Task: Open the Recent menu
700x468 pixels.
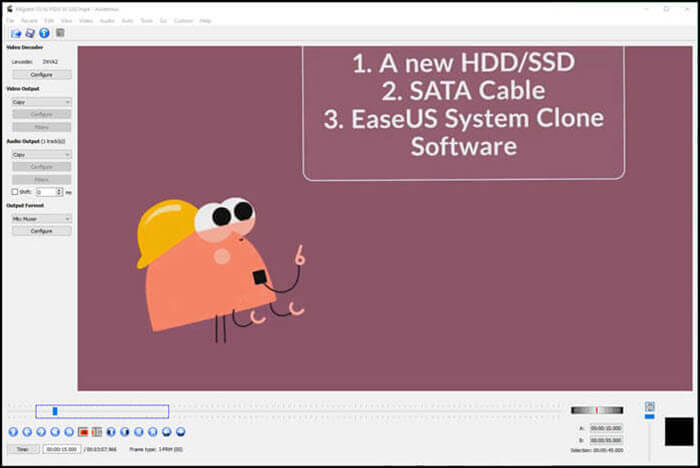Action: (29, 21)
